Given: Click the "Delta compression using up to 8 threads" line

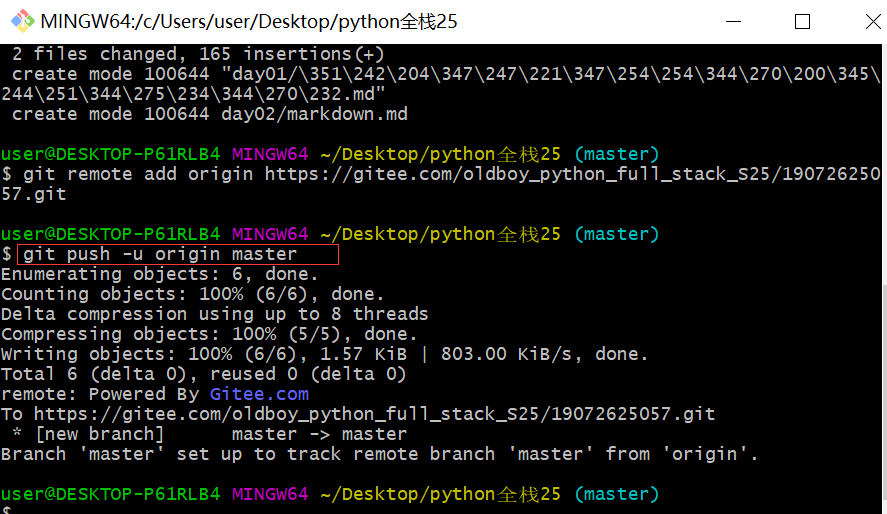Looking at the screenshot, I should (x=214, y=314).
